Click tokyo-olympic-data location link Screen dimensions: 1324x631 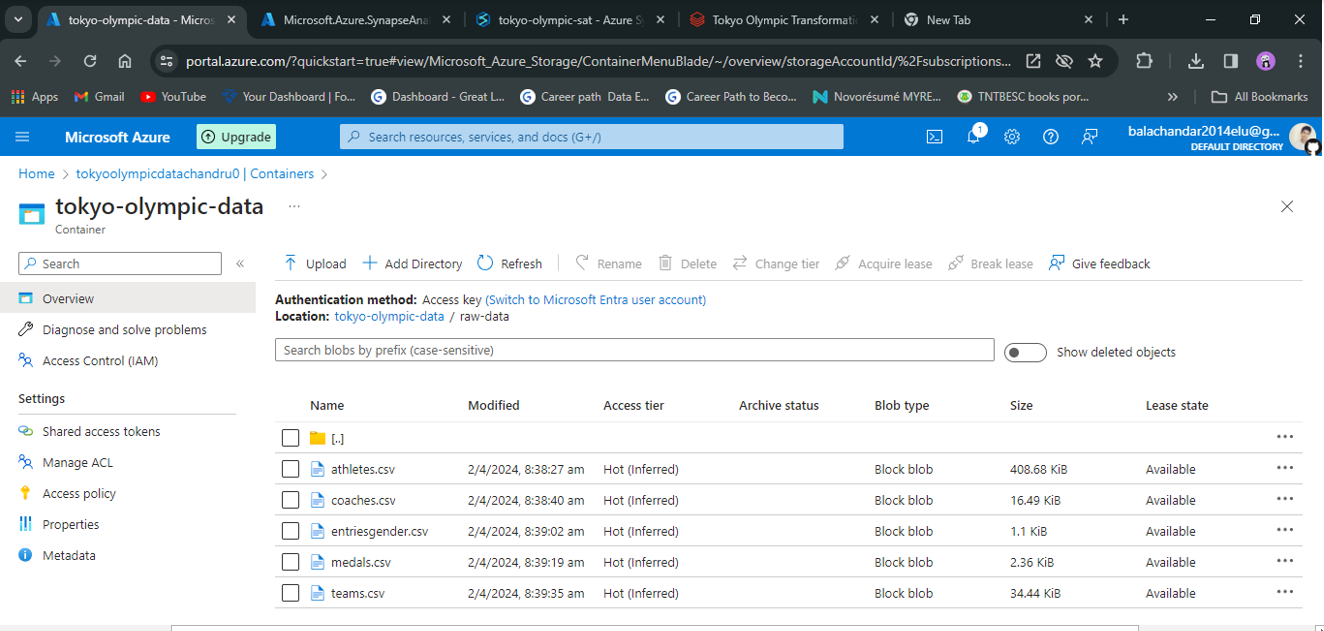[389, 316]
